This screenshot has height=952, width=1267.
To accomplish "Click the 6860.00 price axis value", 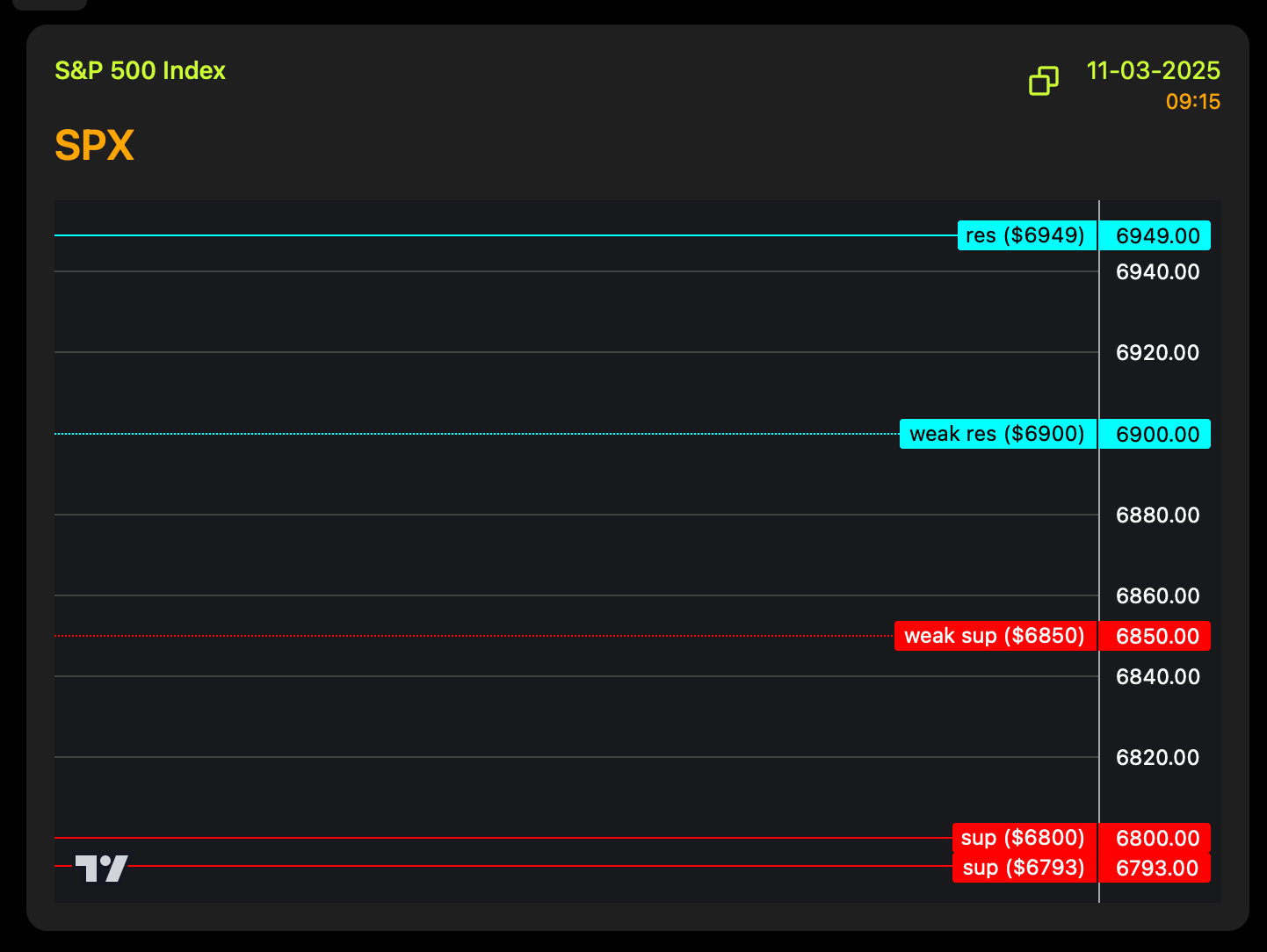I will (x=1156, y=595).
